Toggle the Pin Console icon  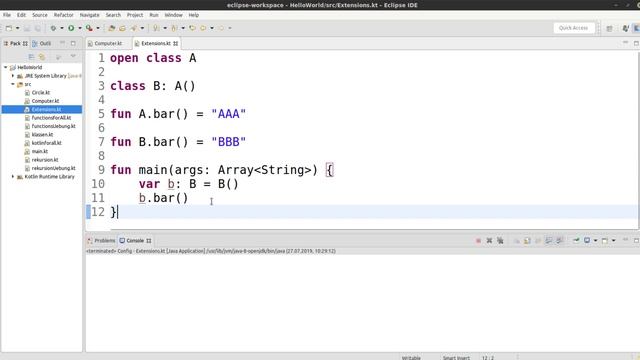tap(576, 241)
